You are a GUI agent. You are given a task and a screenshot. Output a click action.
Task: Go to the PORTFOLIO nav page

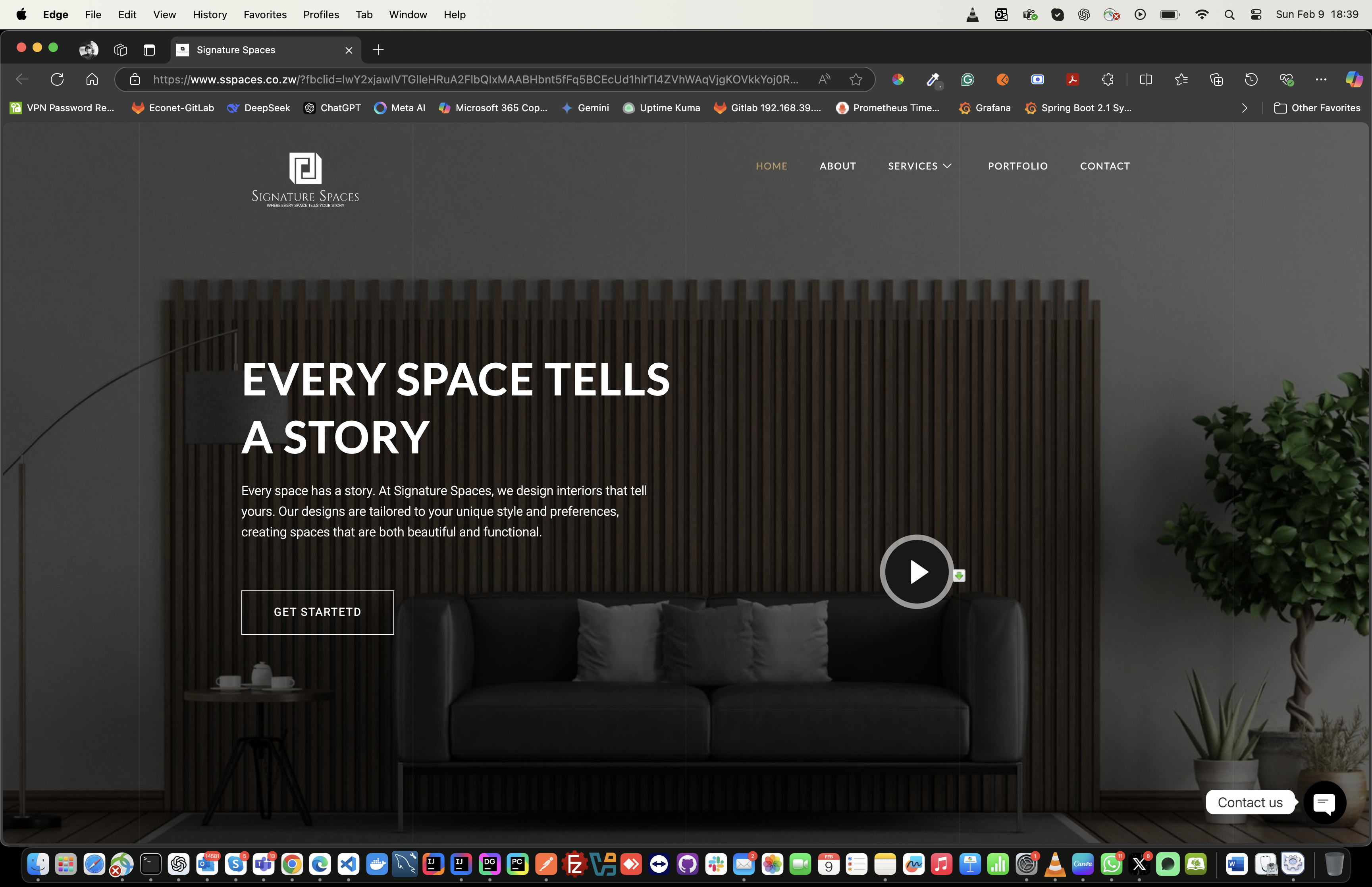point(1017,166)
